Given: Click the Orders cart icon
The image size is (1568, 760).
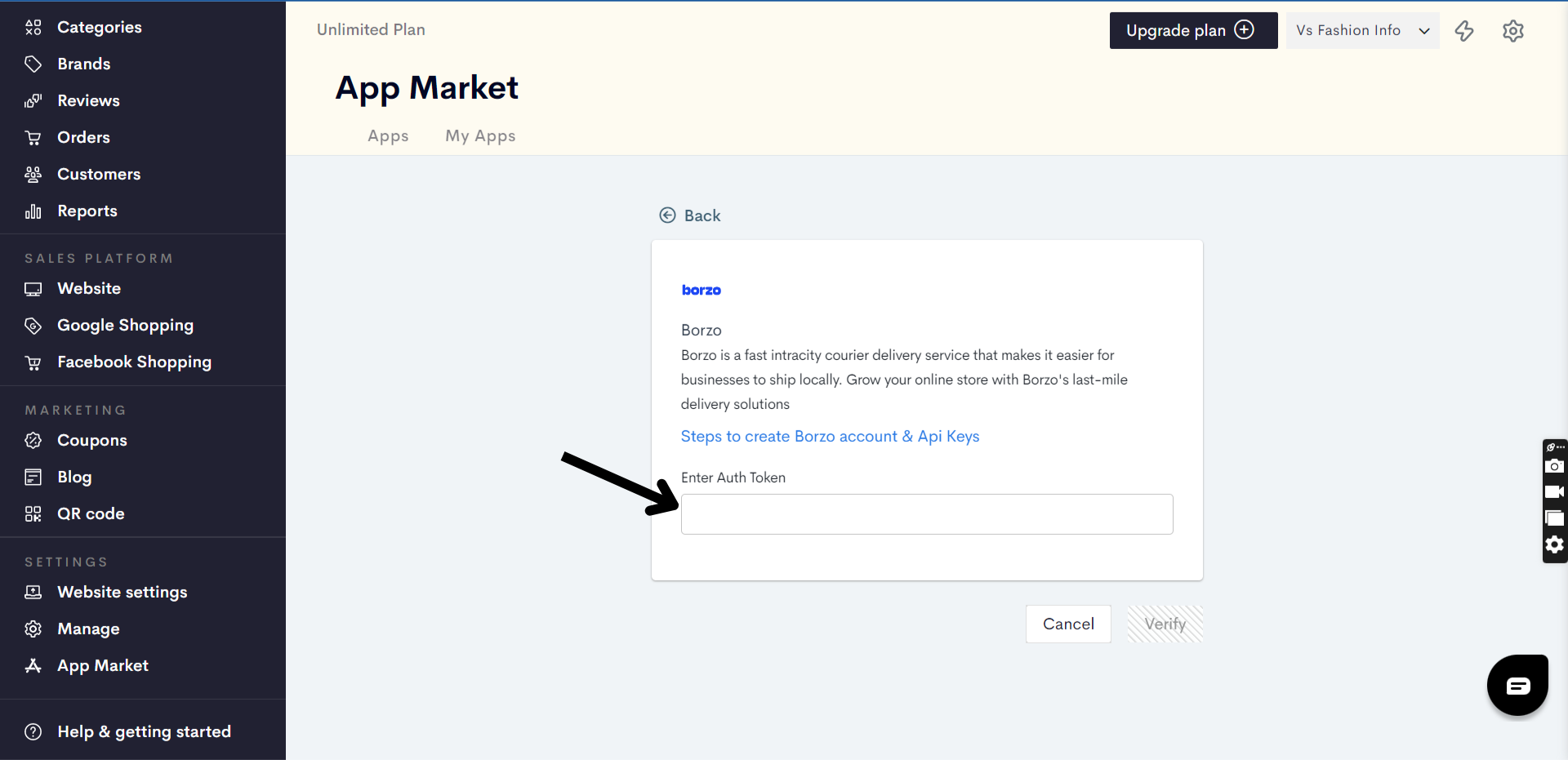Looking at the screenshot, I should tap(33, 137).
